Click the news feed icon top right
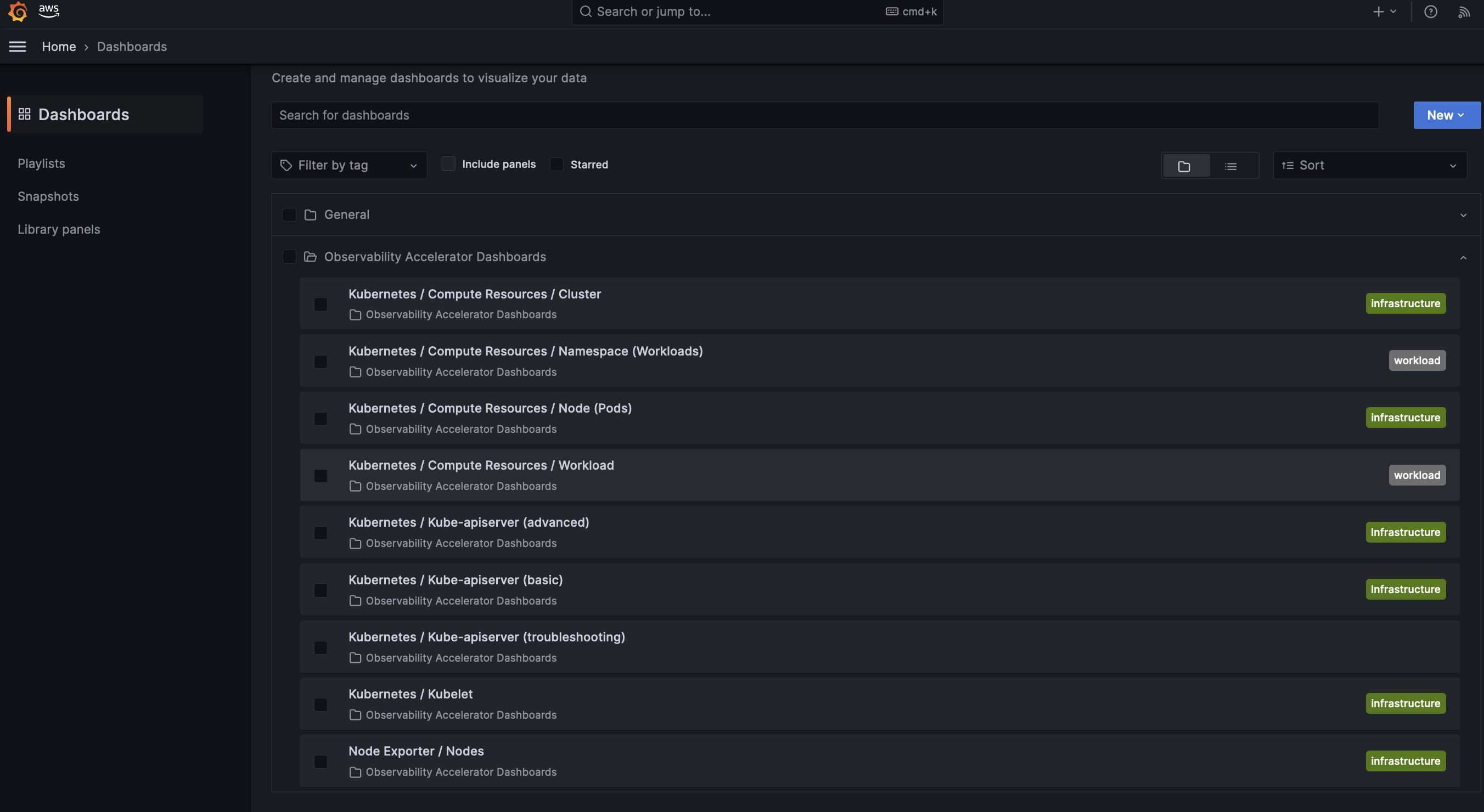The width and height of the screenshot is (1484, 812). tap(1464, 12)
